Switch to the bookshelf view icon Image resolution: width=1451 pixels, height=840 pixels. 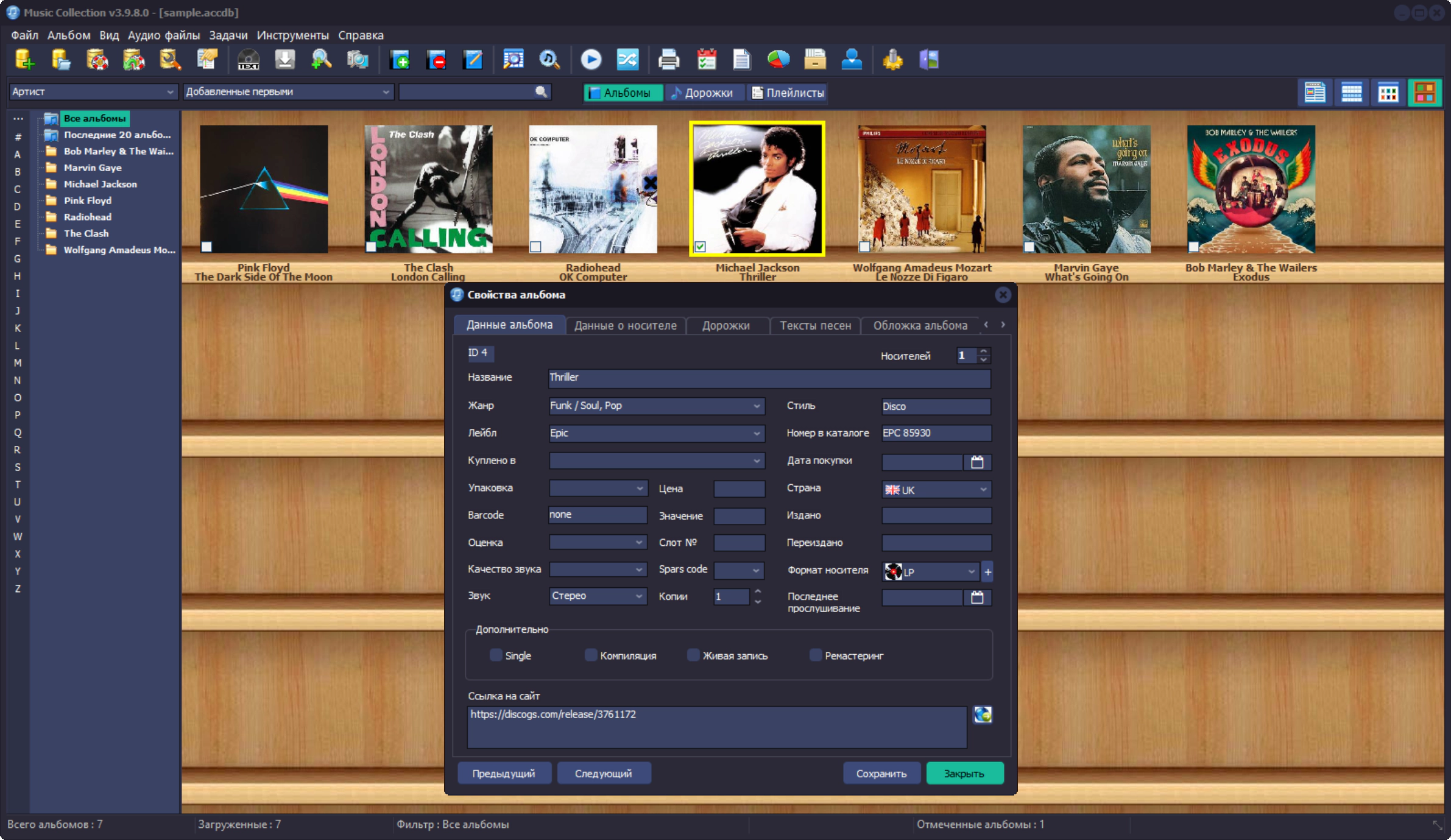pyautogui.click(x=1425, y=93)
